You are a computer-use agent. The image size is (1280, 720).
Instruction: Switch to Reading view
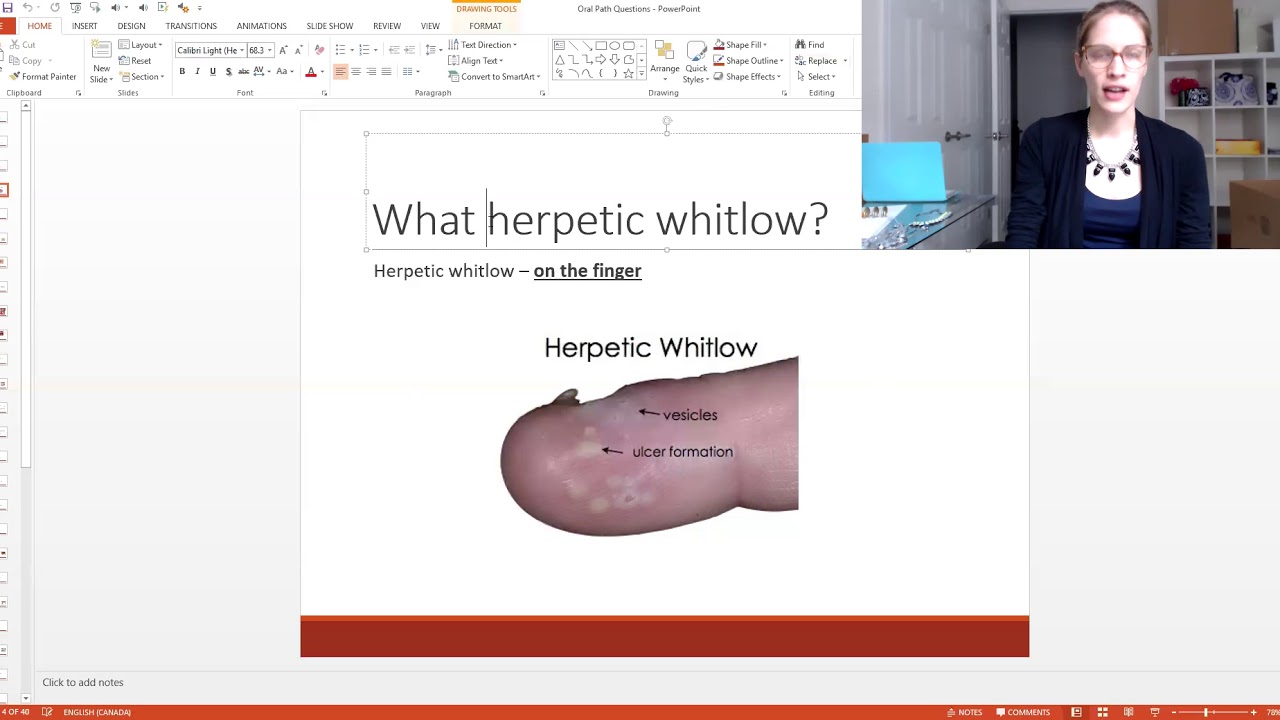point(1128,712)
